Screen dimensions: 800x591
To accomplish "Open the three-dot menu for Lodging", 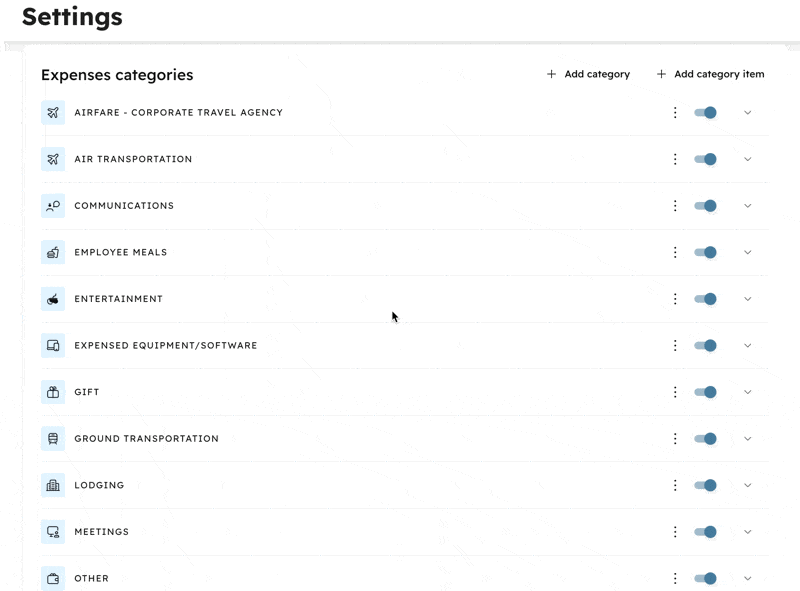I will pos(675,485).
